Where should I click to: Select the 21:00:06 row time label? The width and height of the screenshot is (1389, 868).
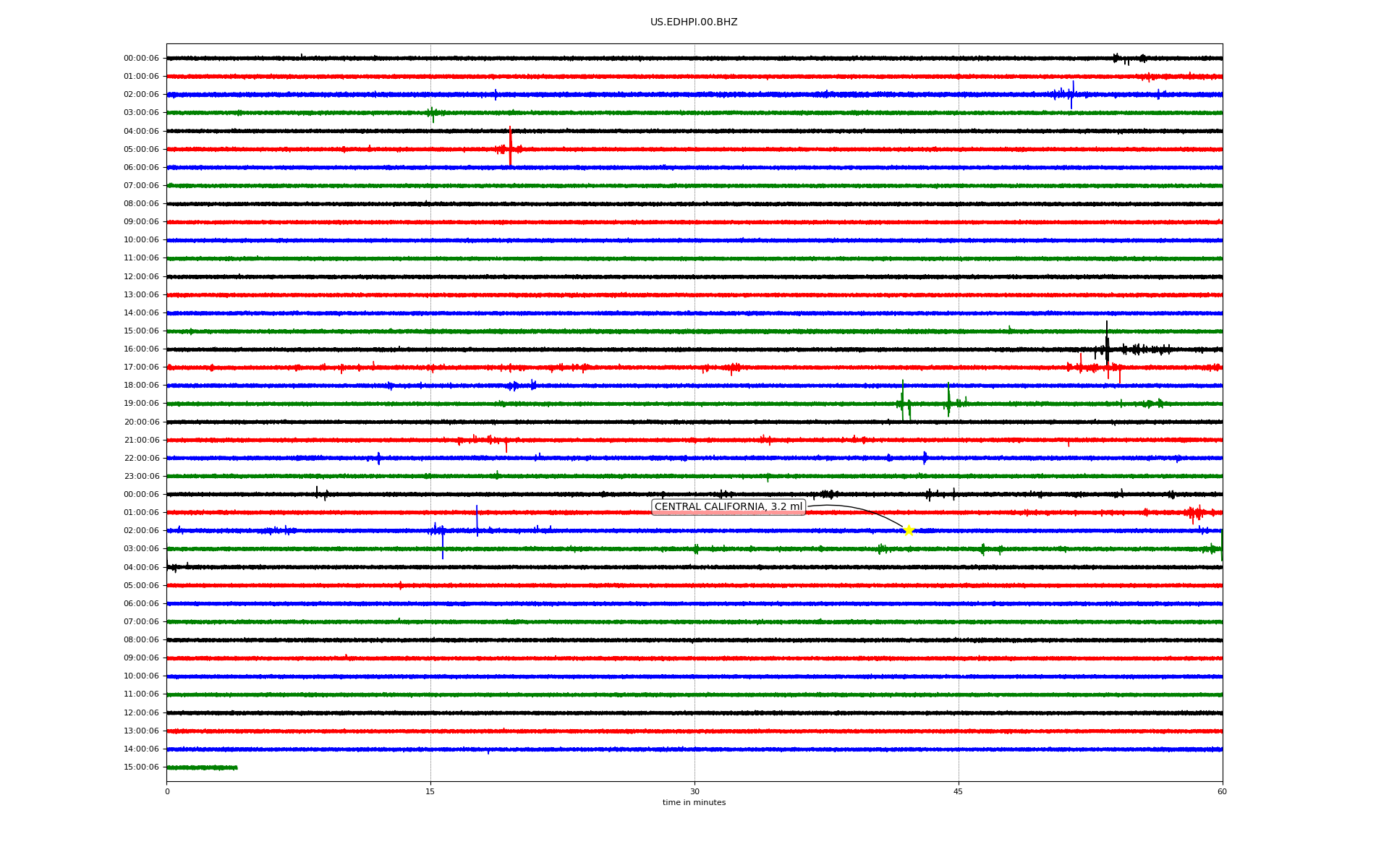point(141,441)
